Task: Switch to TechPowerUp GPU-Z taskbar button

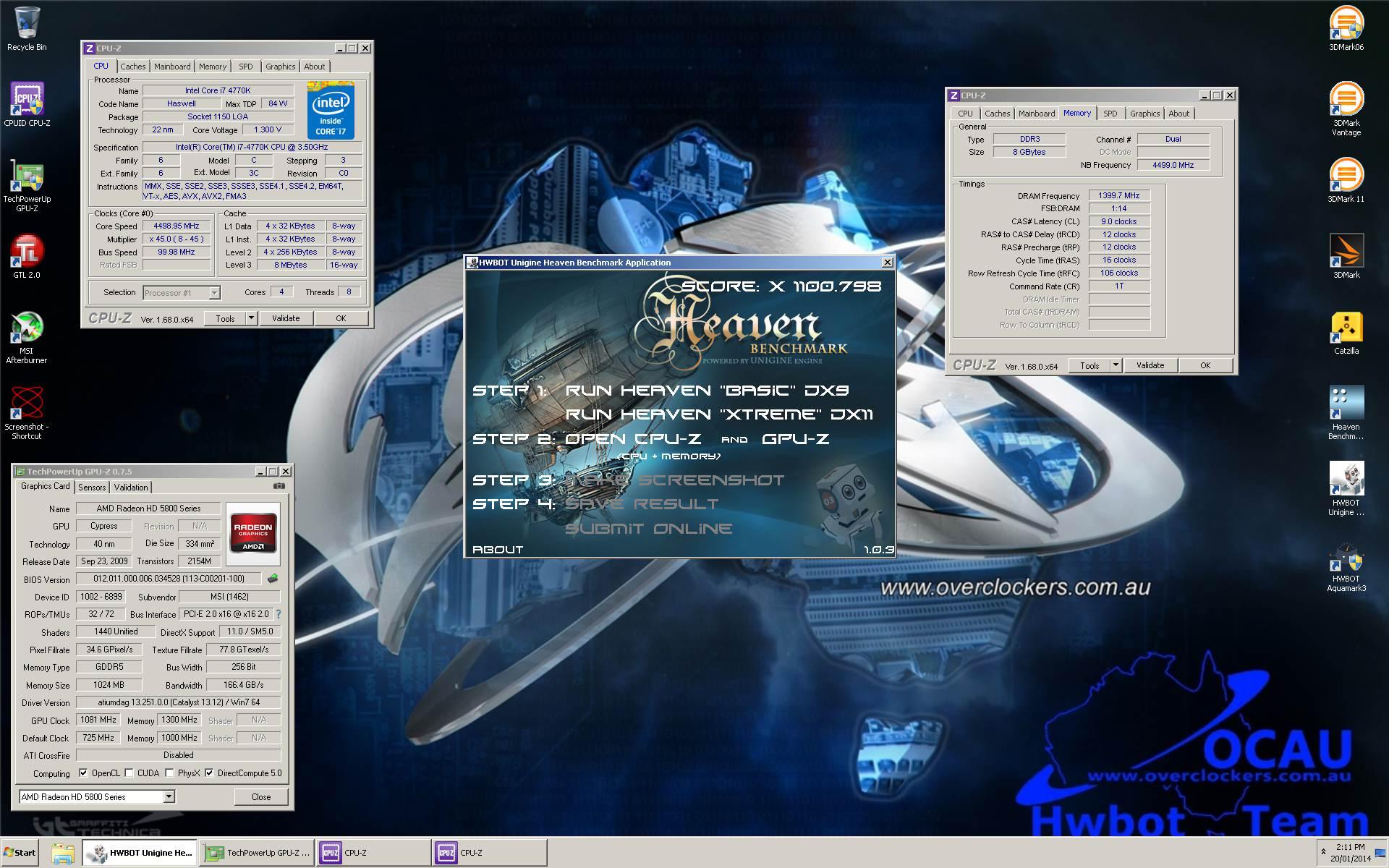Action: click(257, 853)
